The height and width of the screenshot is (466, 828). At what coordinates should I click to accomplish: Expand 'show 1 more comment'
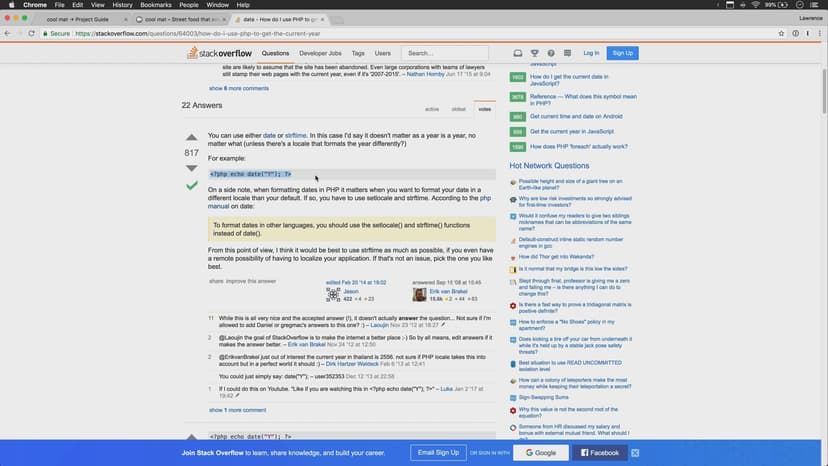pos(237,410)
